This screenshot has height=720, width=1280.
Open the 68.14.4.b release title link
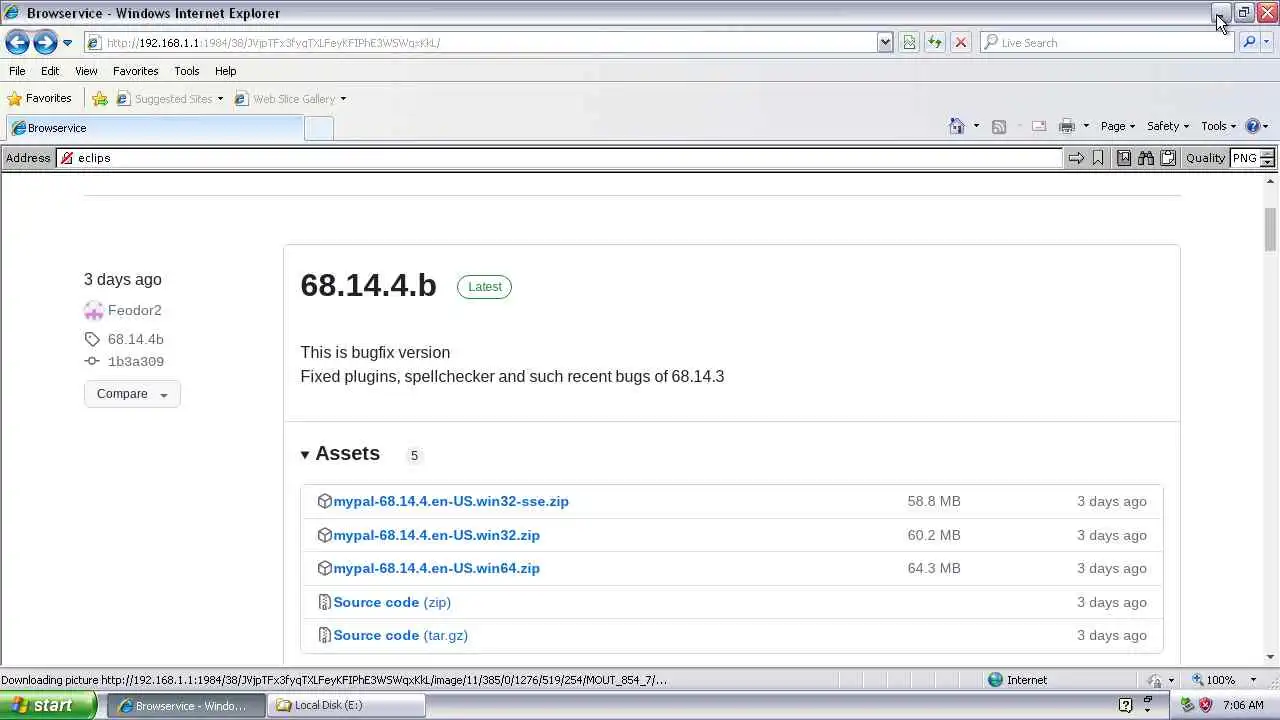pos(368,285)
